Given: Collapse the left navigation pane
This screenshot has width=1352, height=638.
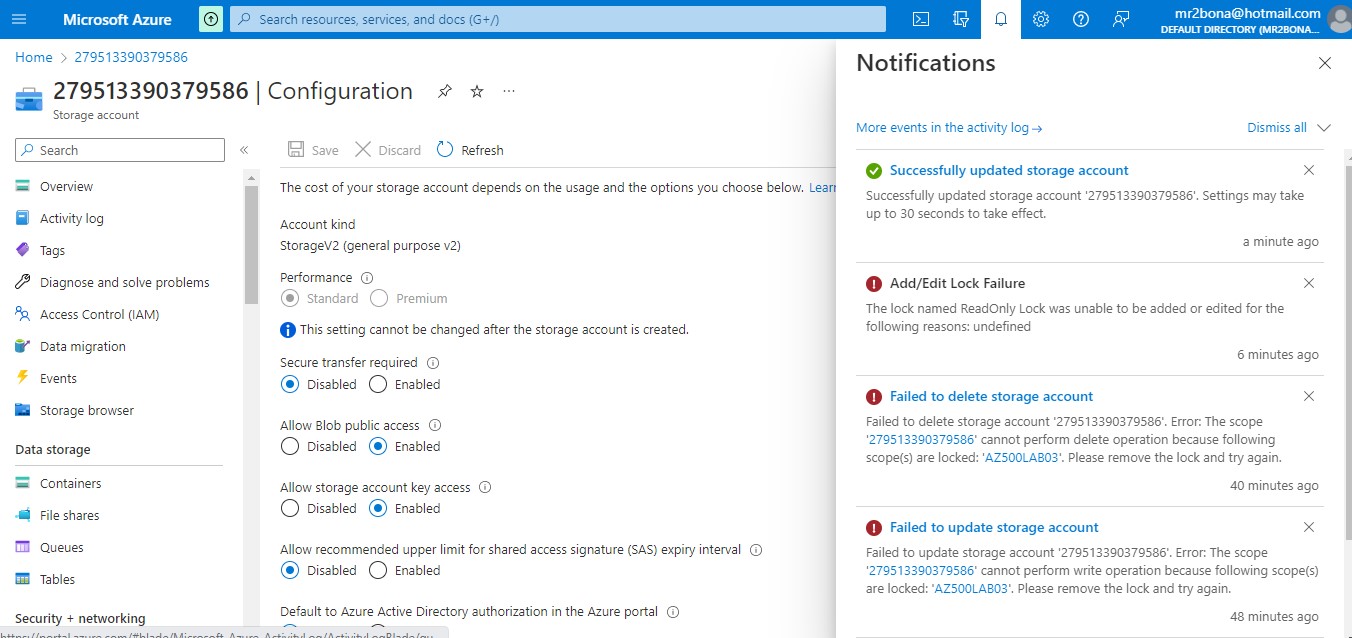Looking at the screenshot, I should 244,149.
